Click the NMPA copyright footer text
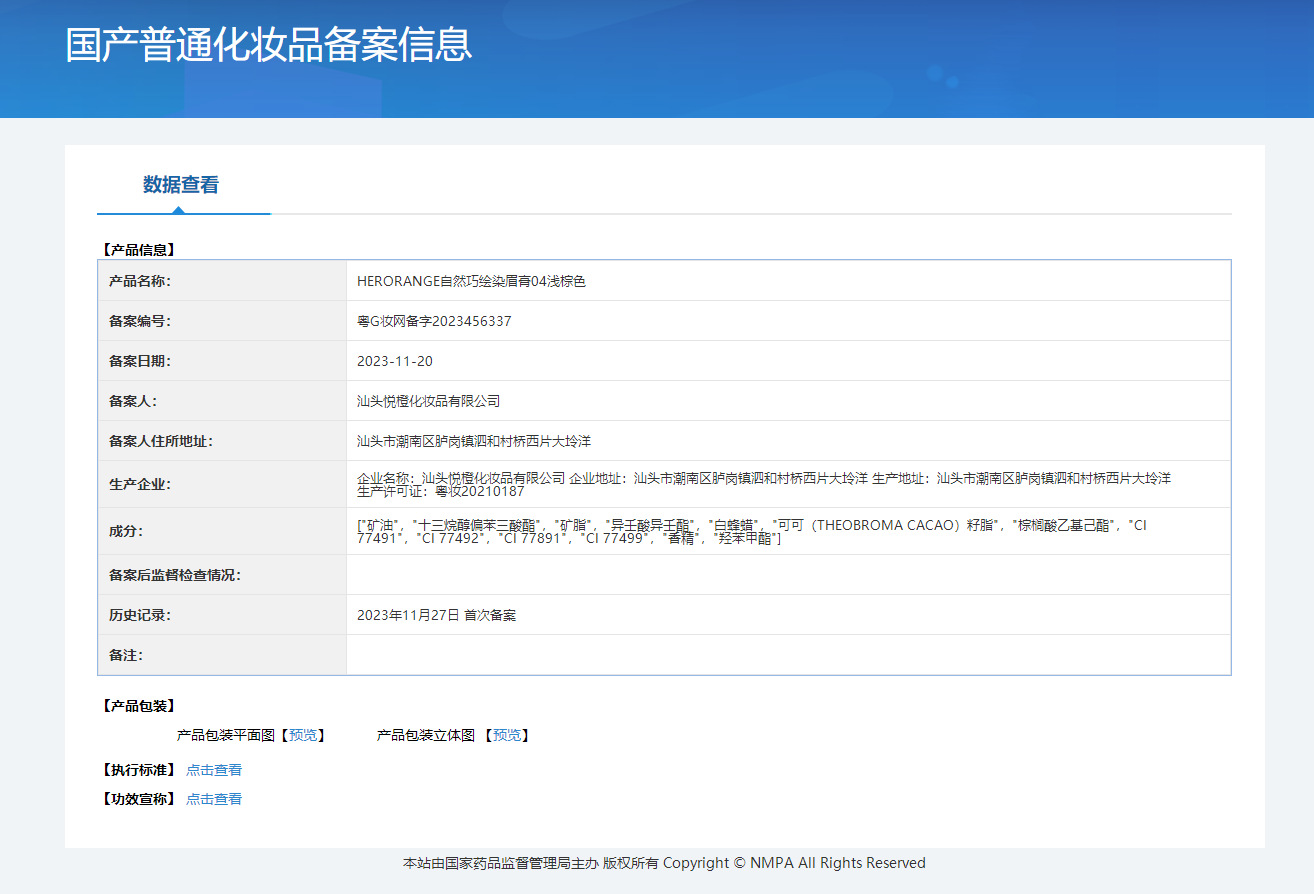Screen dimensions: 1314x894 click(664, 863)
